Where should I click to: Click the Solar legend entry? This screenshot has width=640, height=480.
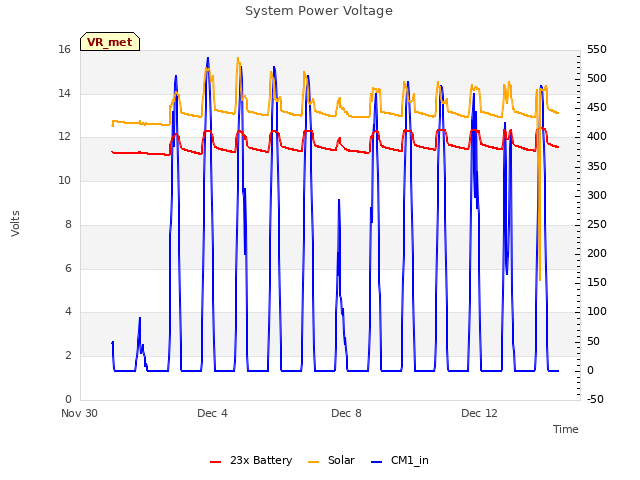(x=331, y=460)
